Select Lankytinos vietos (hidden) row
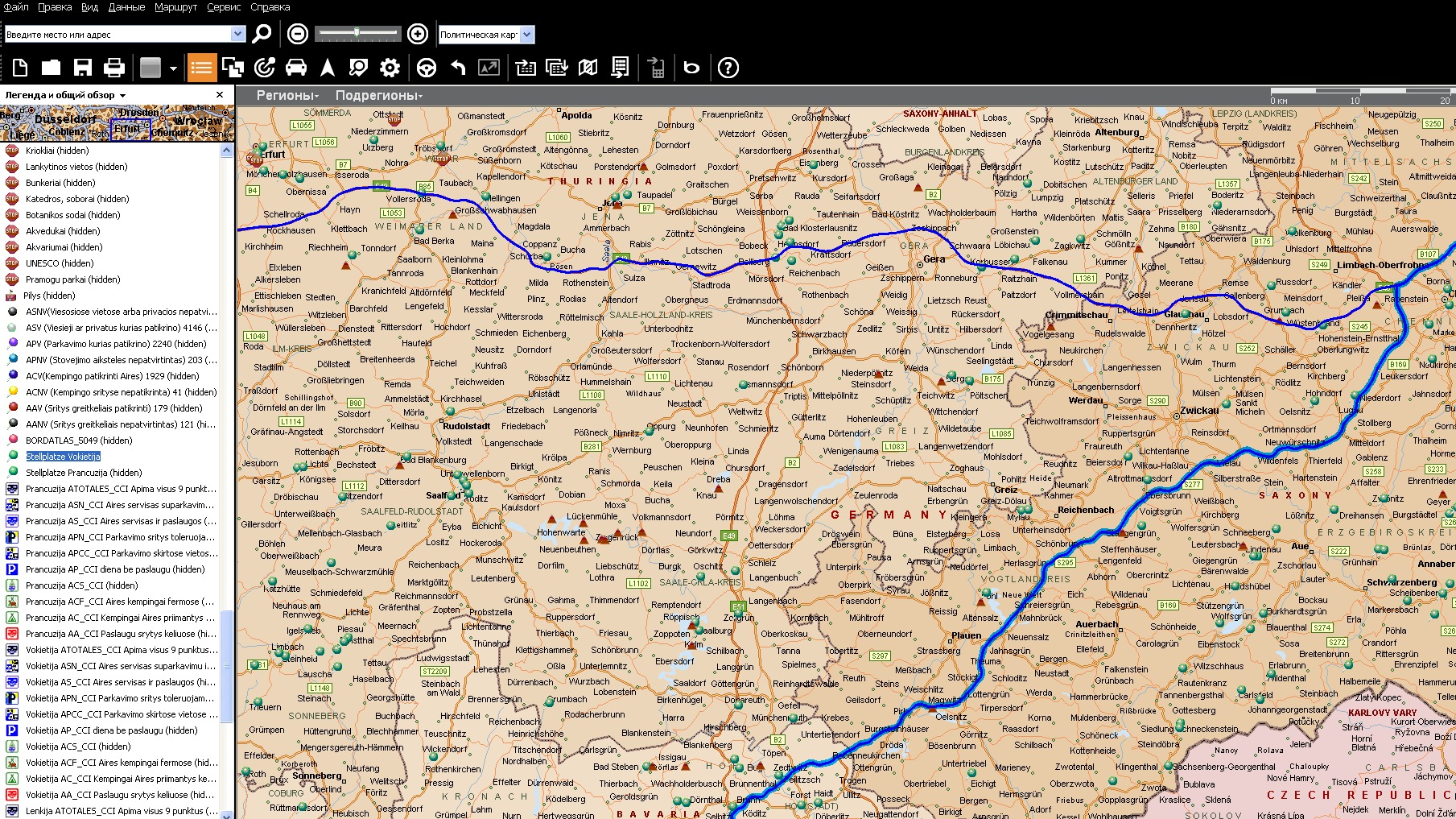This screenshot has width=1456, height=819. [x=76, y=167]
